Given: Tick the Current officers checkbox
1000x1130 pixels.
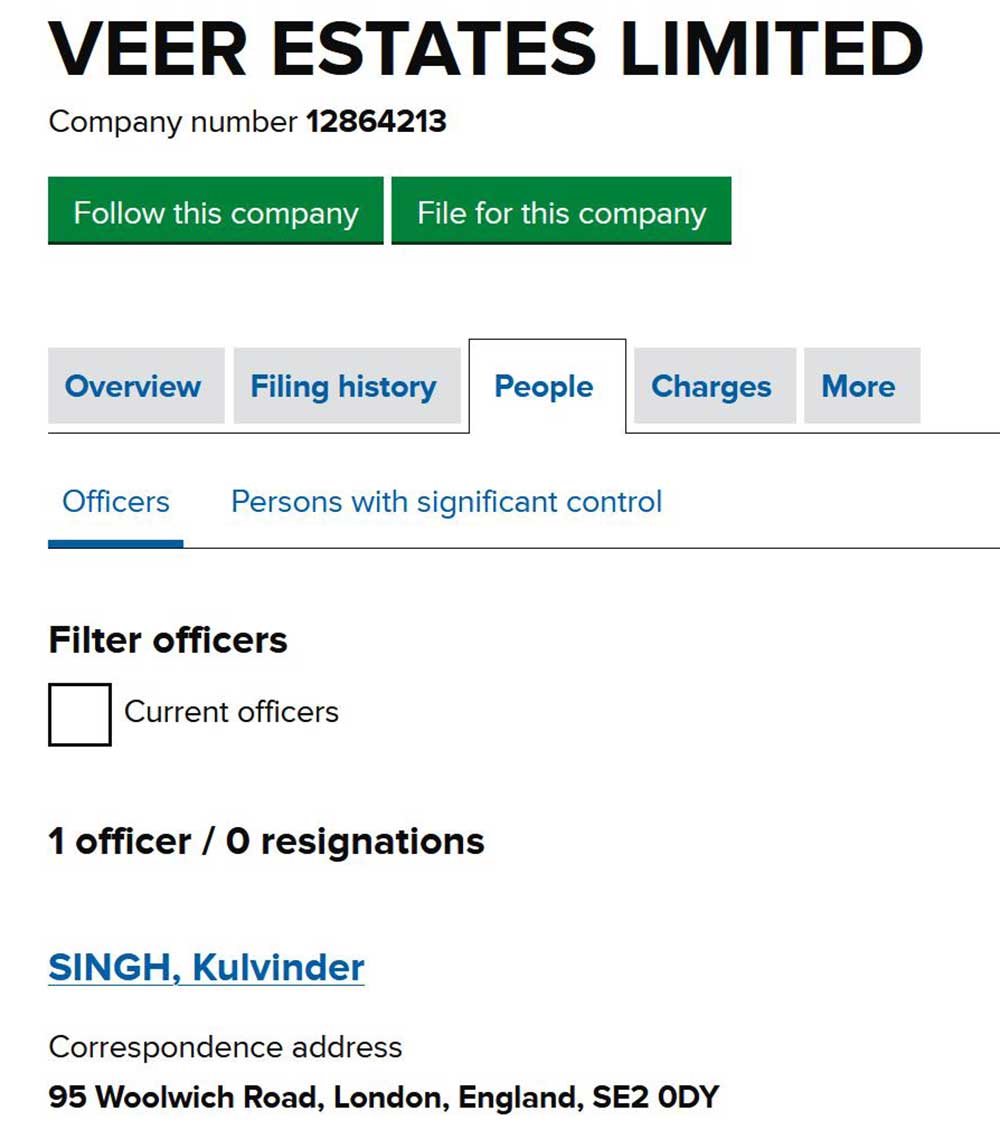Looking at the screenshot, I should (80, 714).
